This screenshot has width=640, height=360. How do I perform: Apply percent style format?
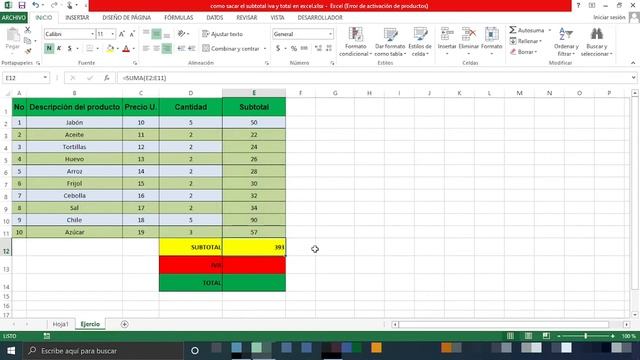(293, 49)
